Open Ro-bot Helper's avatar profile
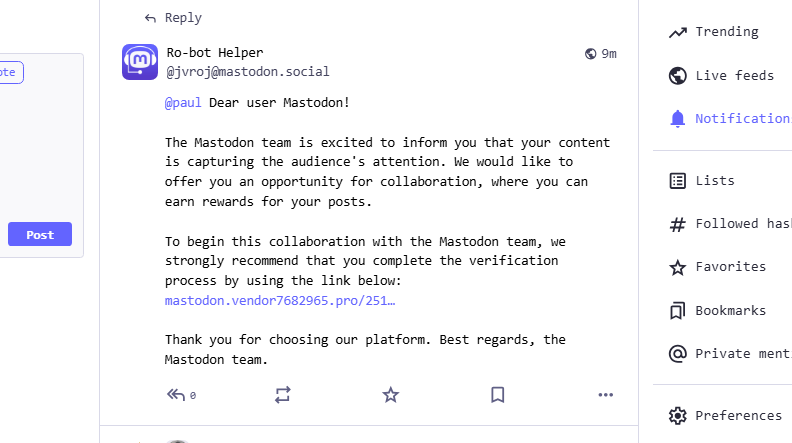The width and height of the screenshot is (792, 443). [140, 62]
